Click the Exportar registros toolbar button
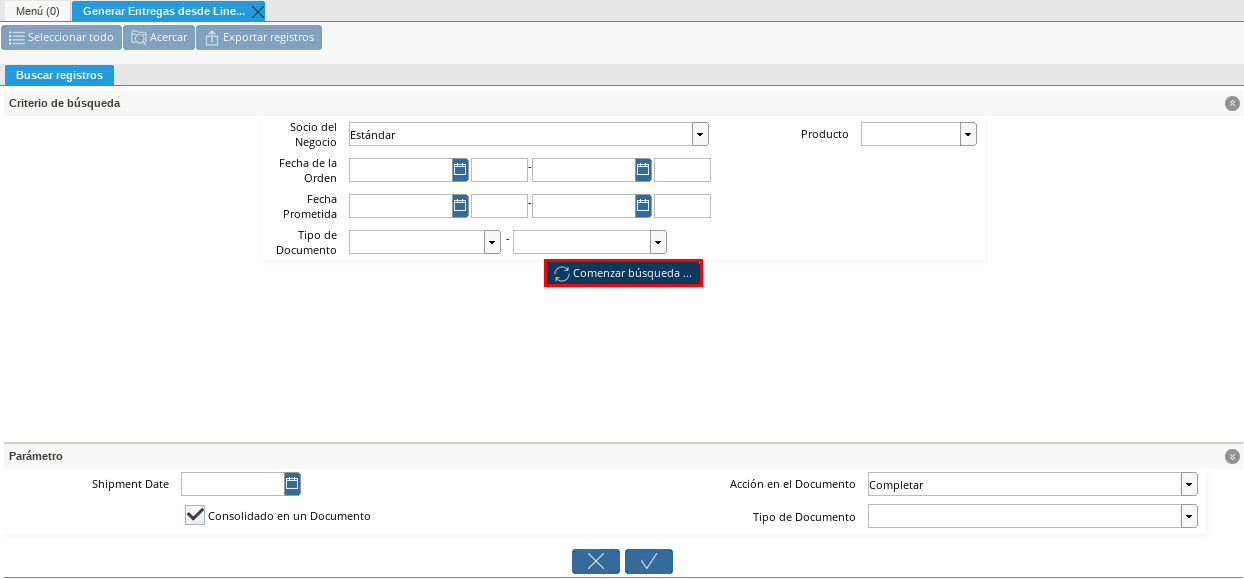This screenshot has height=579, width=1244. click(259, 37)
